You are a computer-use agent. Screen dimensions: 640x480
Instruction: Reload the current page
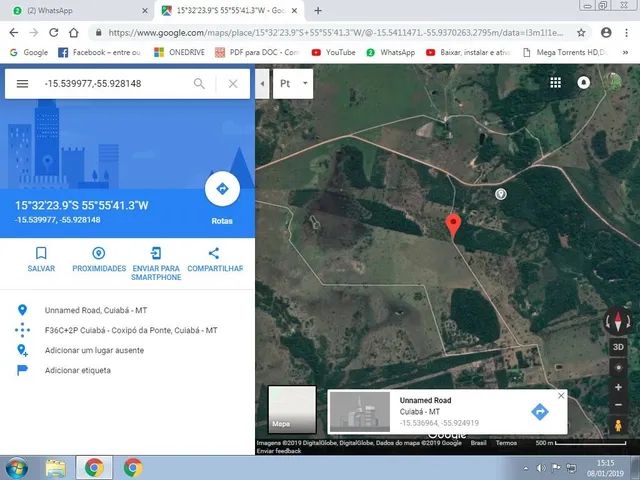[x=53, y=33]
